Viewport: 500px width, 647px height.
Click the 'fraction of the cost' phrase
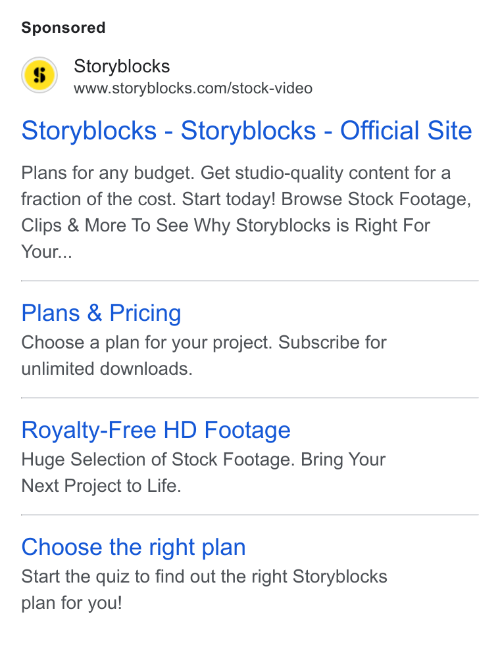pos(99,199)
